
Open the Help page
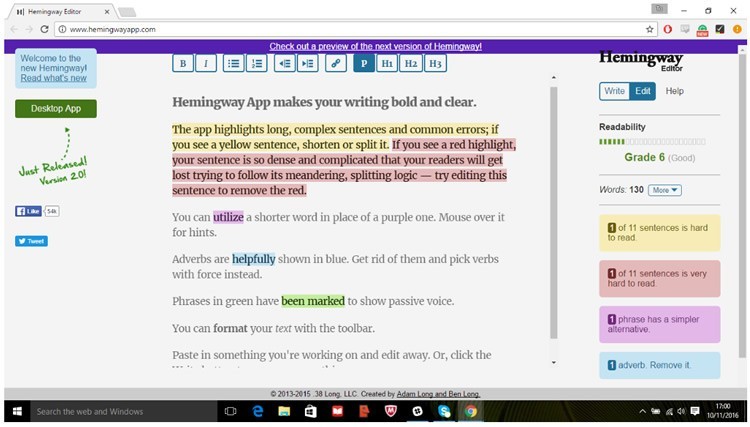tap(674, 91)
